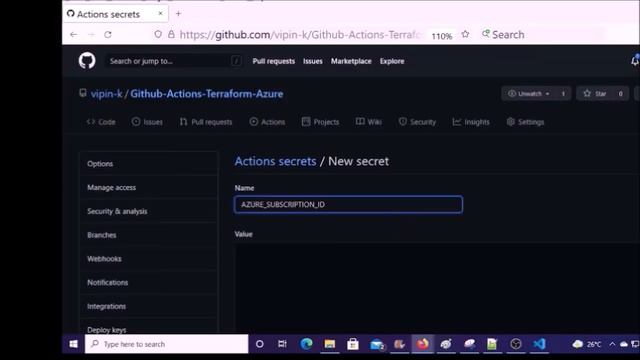Focus the Search or jump to field
Image resolution: width=640 pixels, height=360 pixels.
pos(173,61)
